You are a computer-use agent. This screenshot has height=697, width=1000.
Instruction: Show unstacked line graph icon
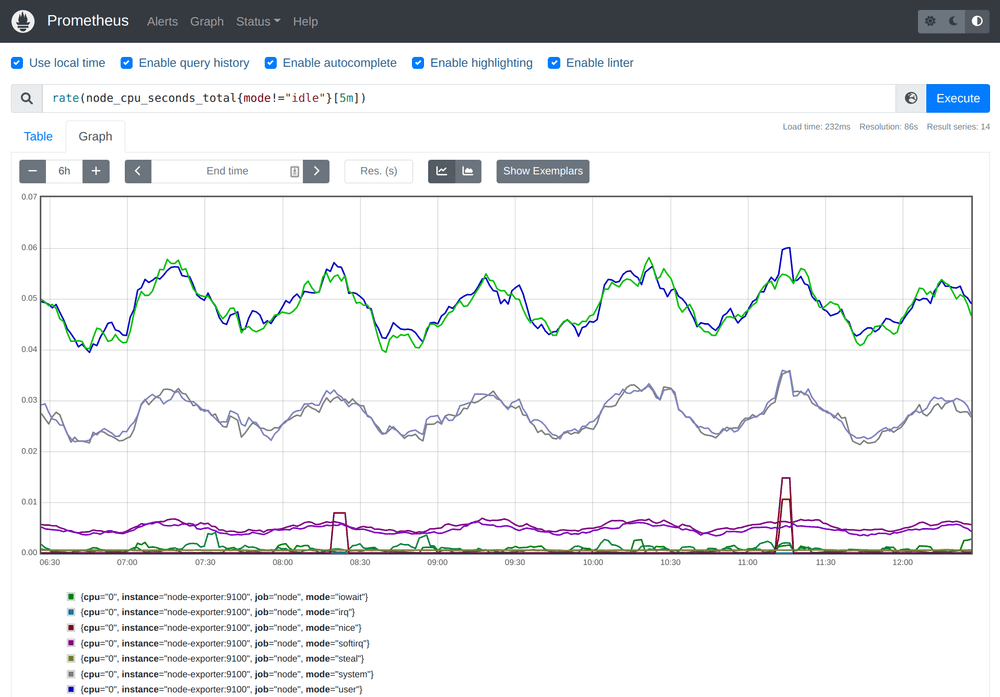click(x=441, y=171)
